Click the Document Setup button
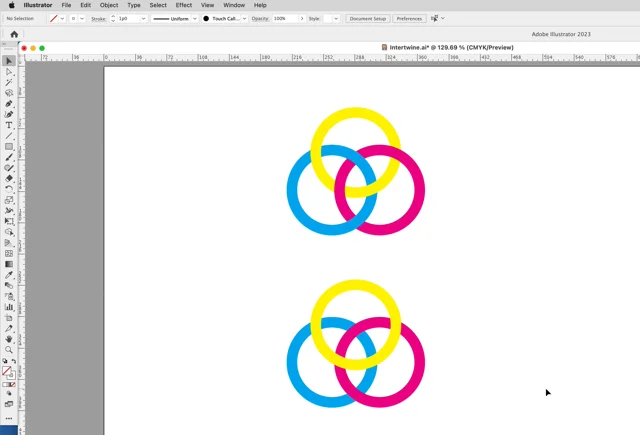The height and width of the screenshot is (435, 640). click(368, 19)
